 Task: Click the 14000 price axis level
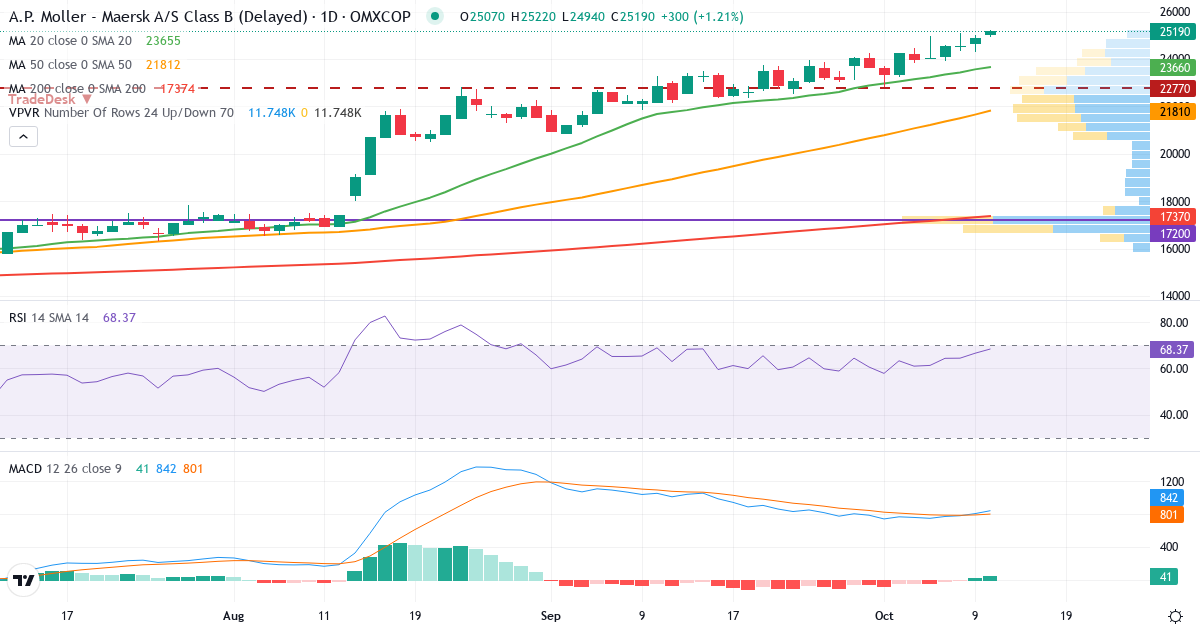tap(1176, 296)
